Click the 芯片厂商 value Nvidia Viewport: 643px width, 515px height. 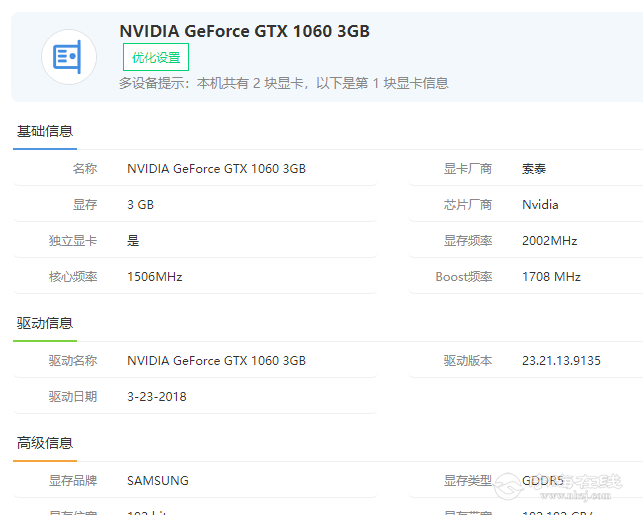pyautogui.click(x=540, y=205)
